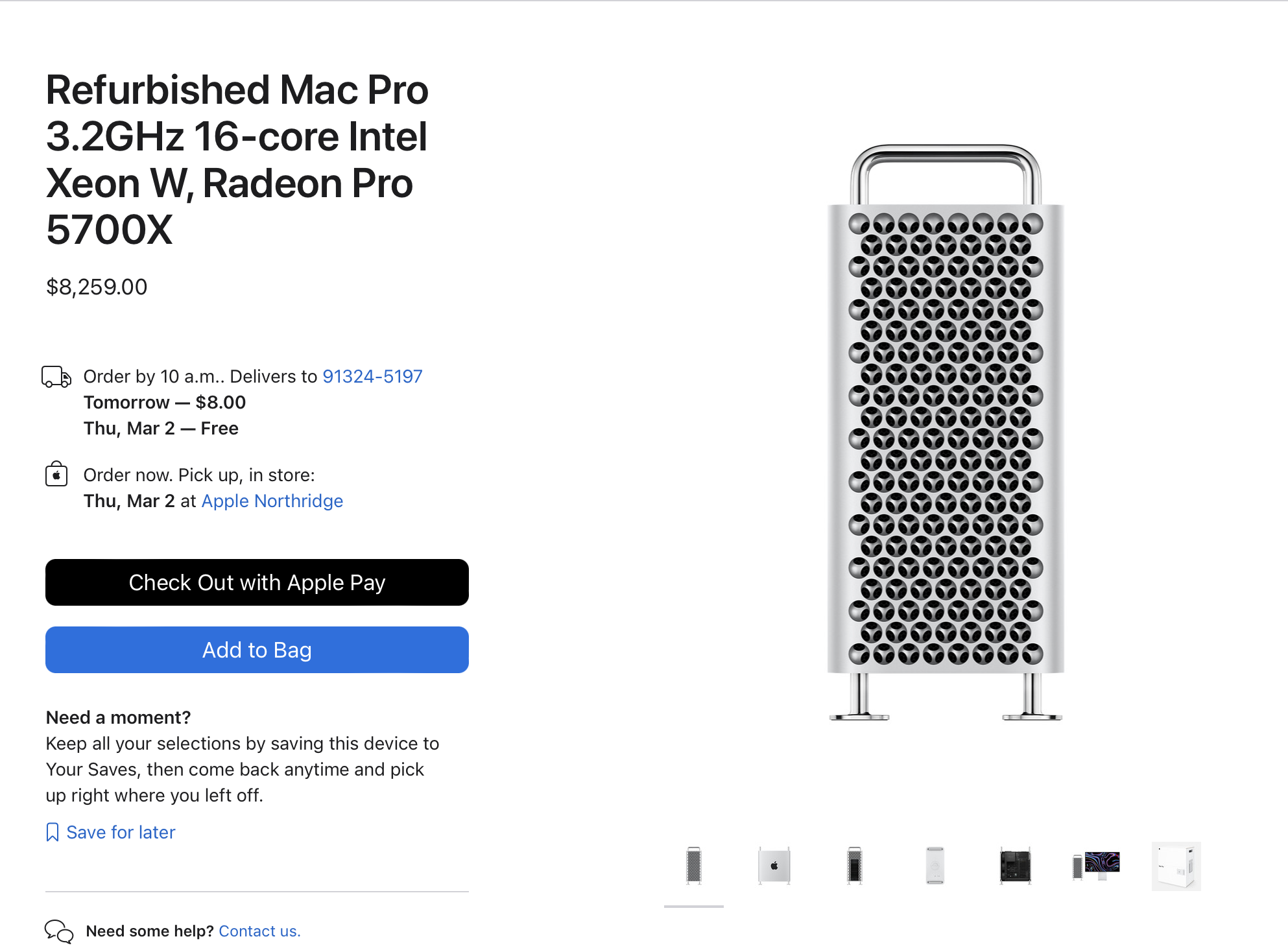
Task: Open the Contact us link
Action: coord(259,931)
